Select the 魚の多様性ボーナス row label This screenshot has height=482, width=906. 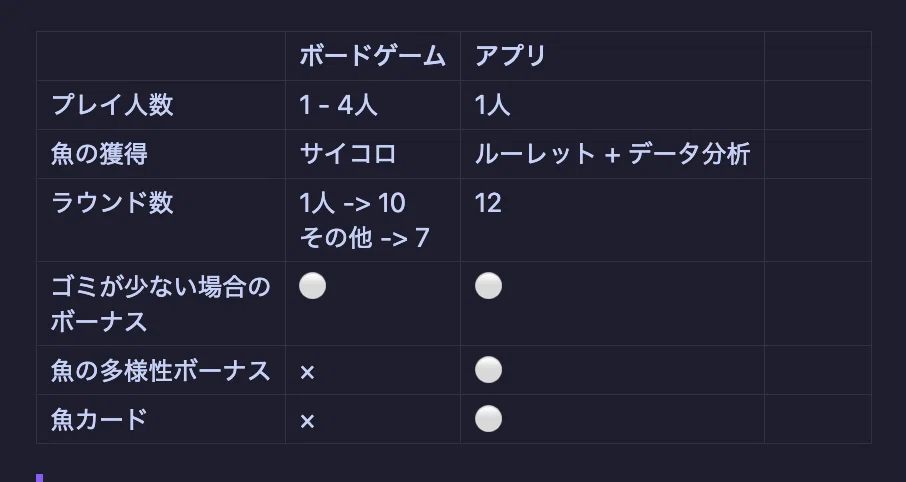(x=161, y=370)
